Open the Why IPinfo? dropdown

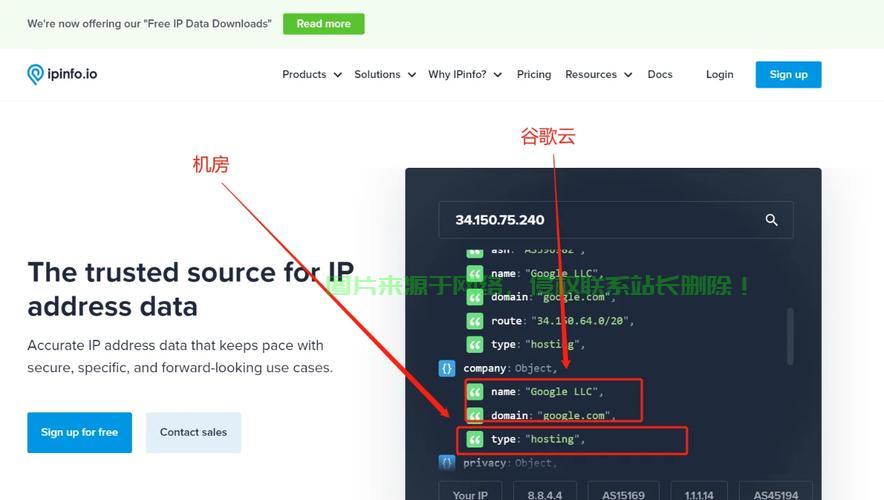465,74
